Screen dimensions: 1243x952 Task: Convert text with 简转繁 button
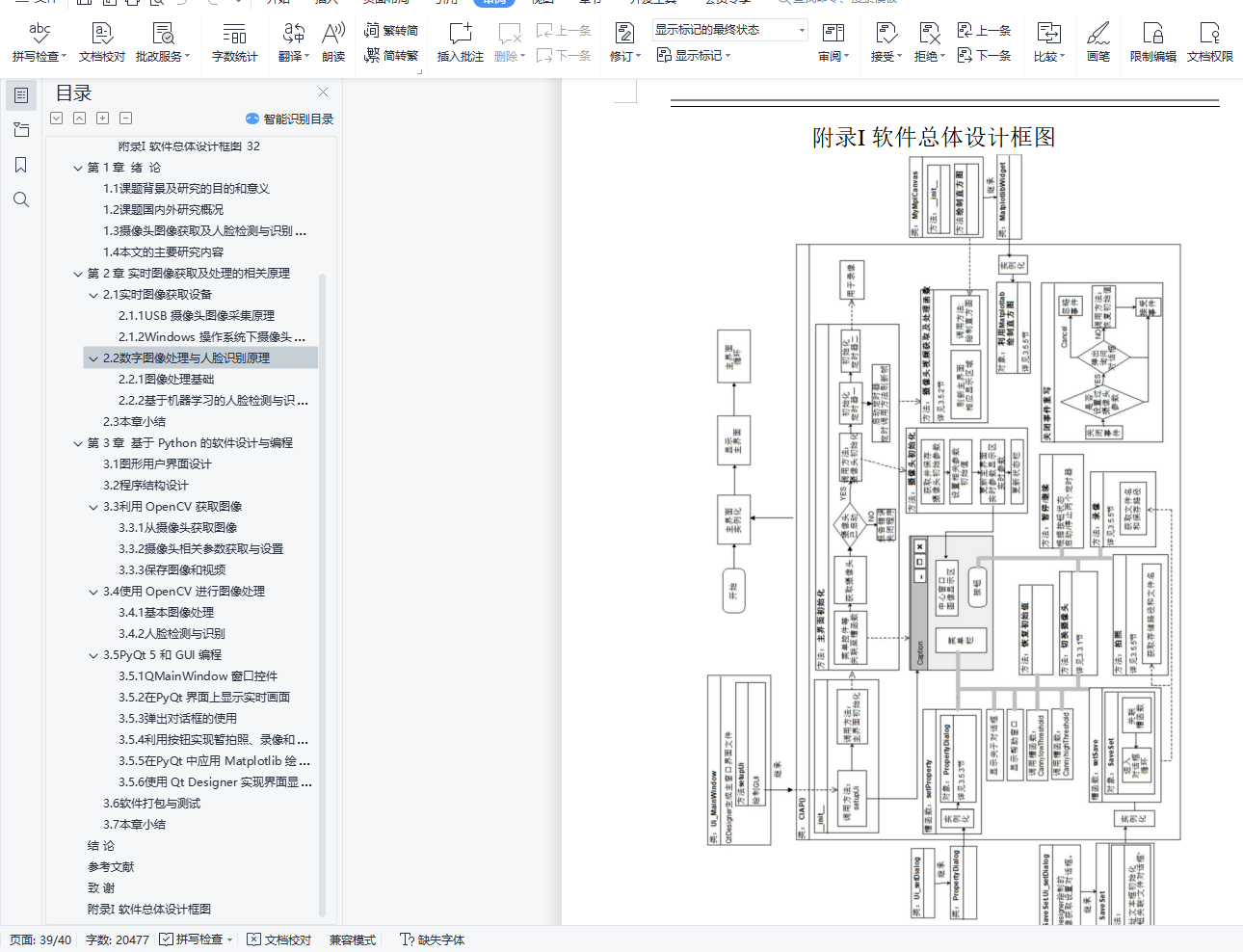coord(391,56)
